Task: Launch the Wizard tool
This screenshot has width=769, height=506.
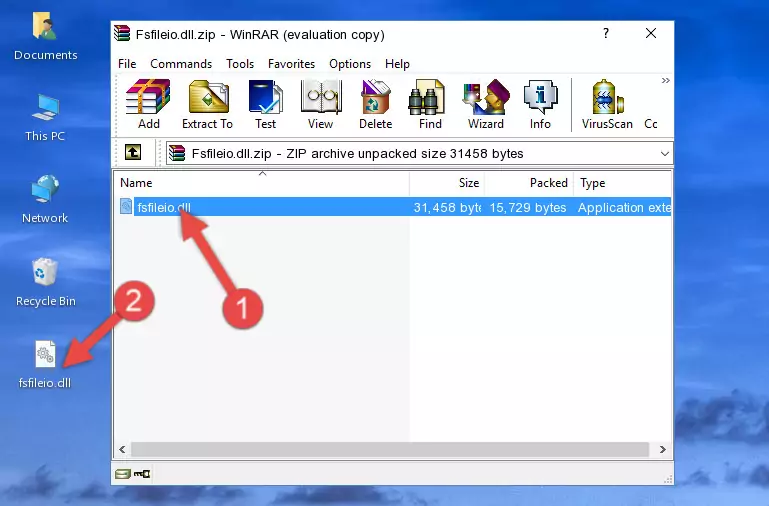Action: tap(486, 104)
